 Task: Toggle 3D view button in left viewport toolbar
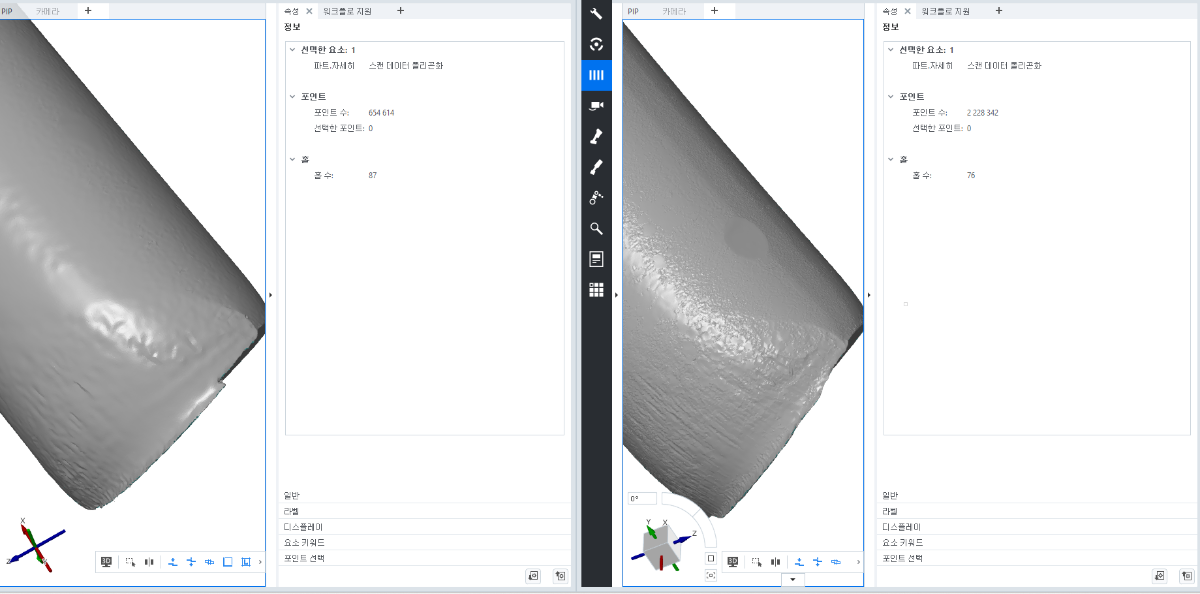coord(107,562)
